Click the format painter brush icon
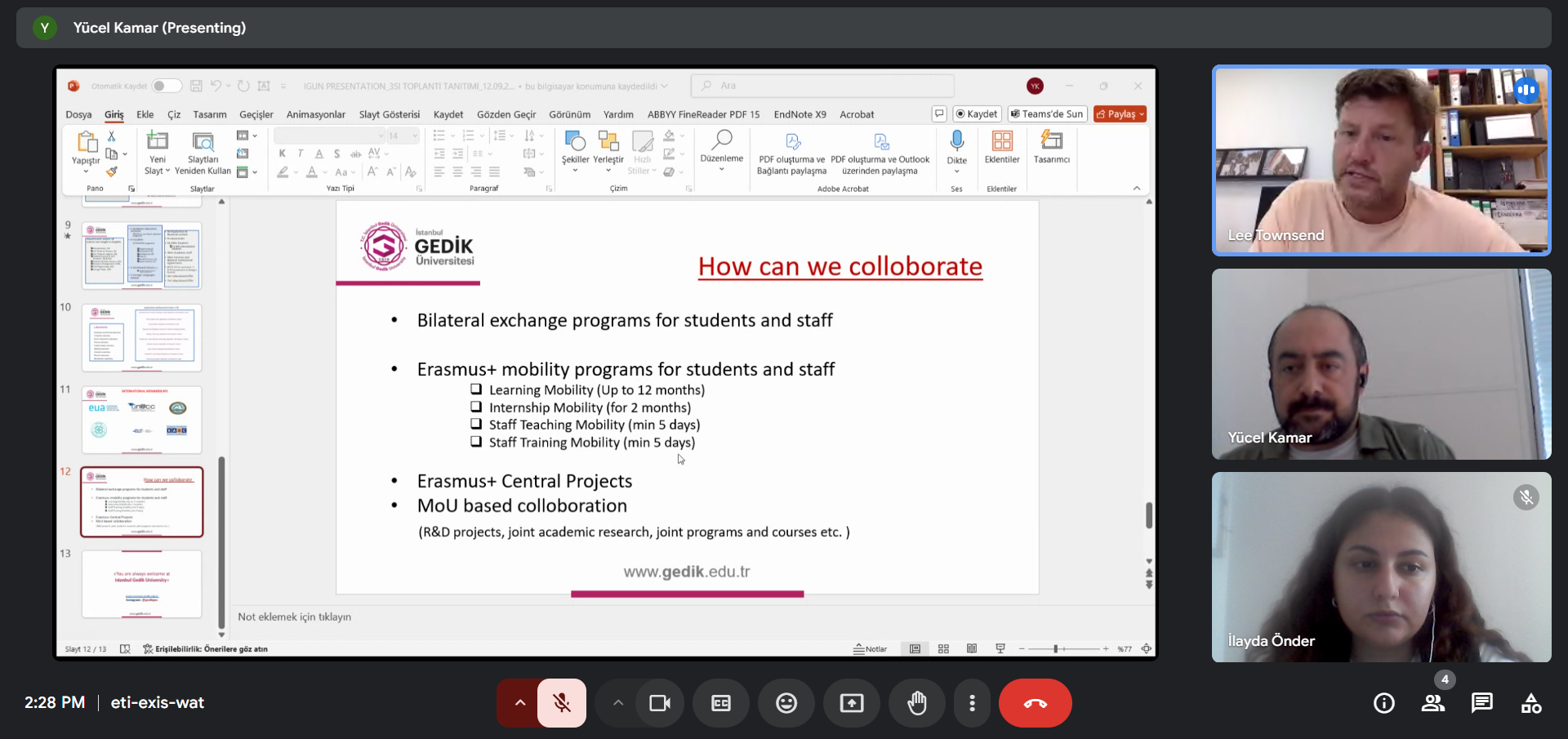 [x=112, y=171]
